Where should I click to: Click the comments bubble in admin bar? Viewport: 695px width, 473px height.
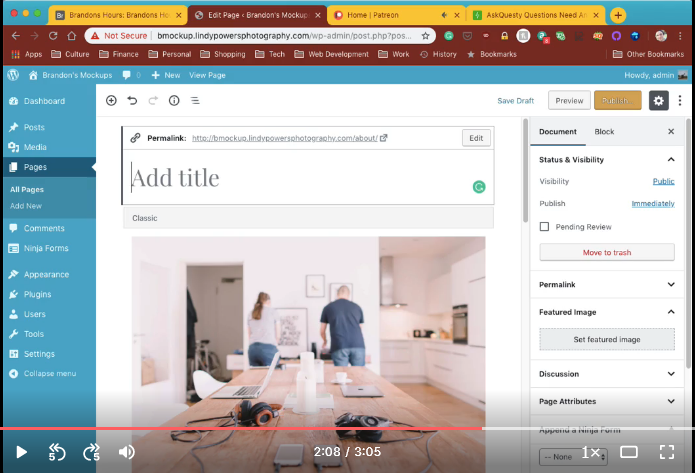coord(127,75)
